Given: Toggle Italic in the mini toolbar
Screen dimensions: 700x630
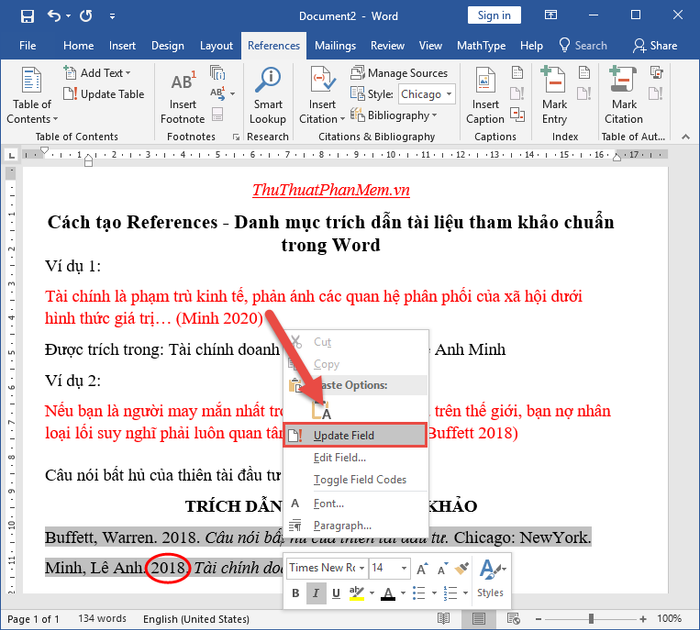Looking at the screenshot, I should point(316,593).
